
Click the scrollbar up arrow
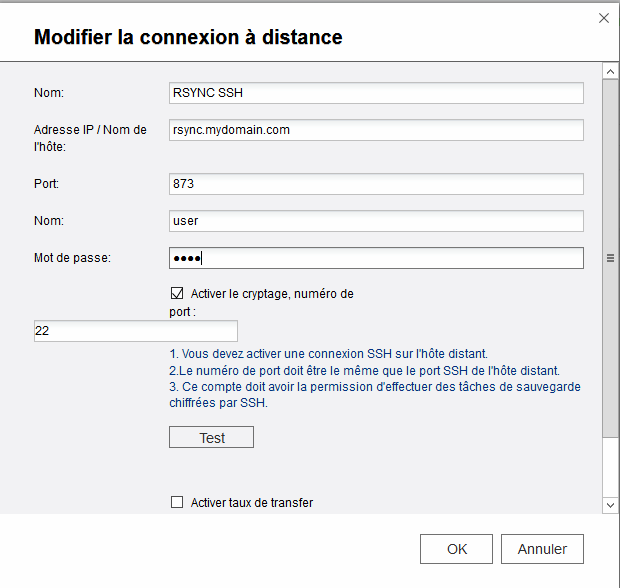pyautogui.click(x=610, y=72)
